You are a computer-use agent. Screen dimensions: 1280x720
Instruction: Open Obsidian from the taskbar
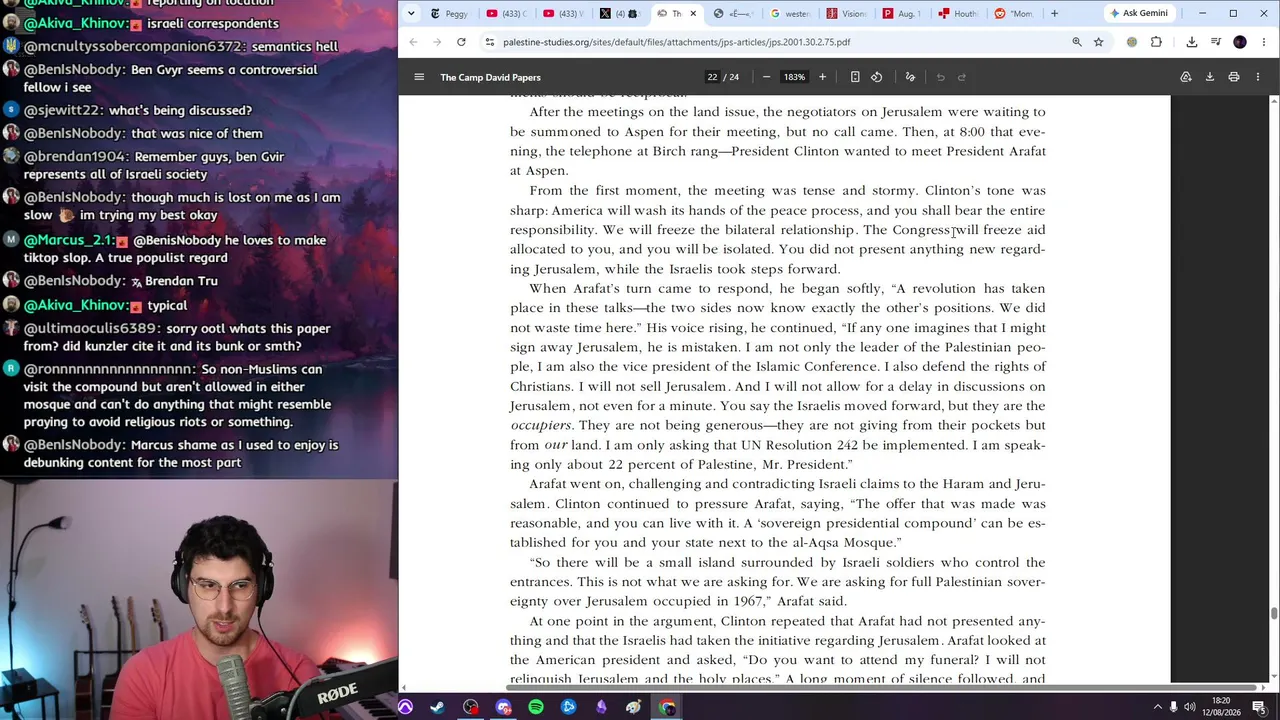point(601,707)
